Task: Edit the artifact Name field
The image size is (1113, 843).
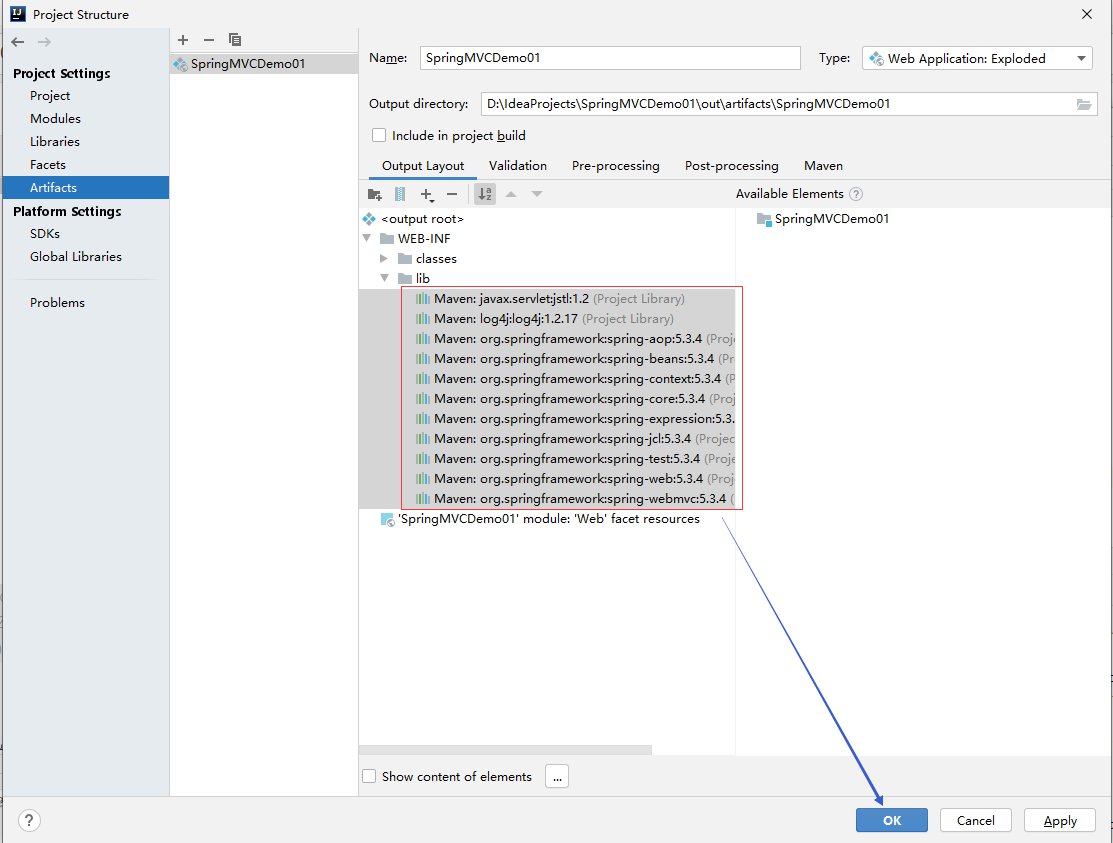Action: pyautogui.click(x=610, y=58)
